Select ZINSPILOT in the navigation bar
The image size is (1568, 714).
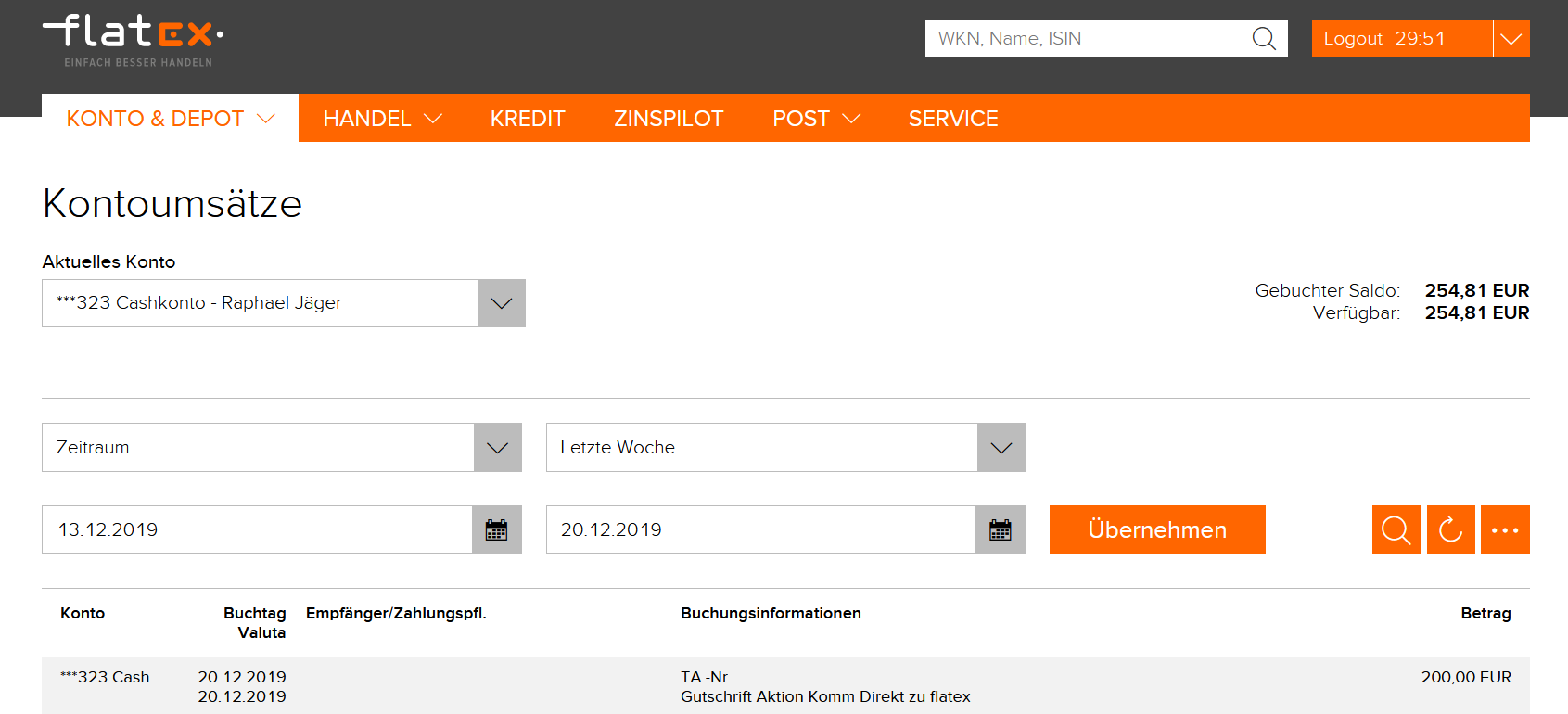click(x=668, y=119)
